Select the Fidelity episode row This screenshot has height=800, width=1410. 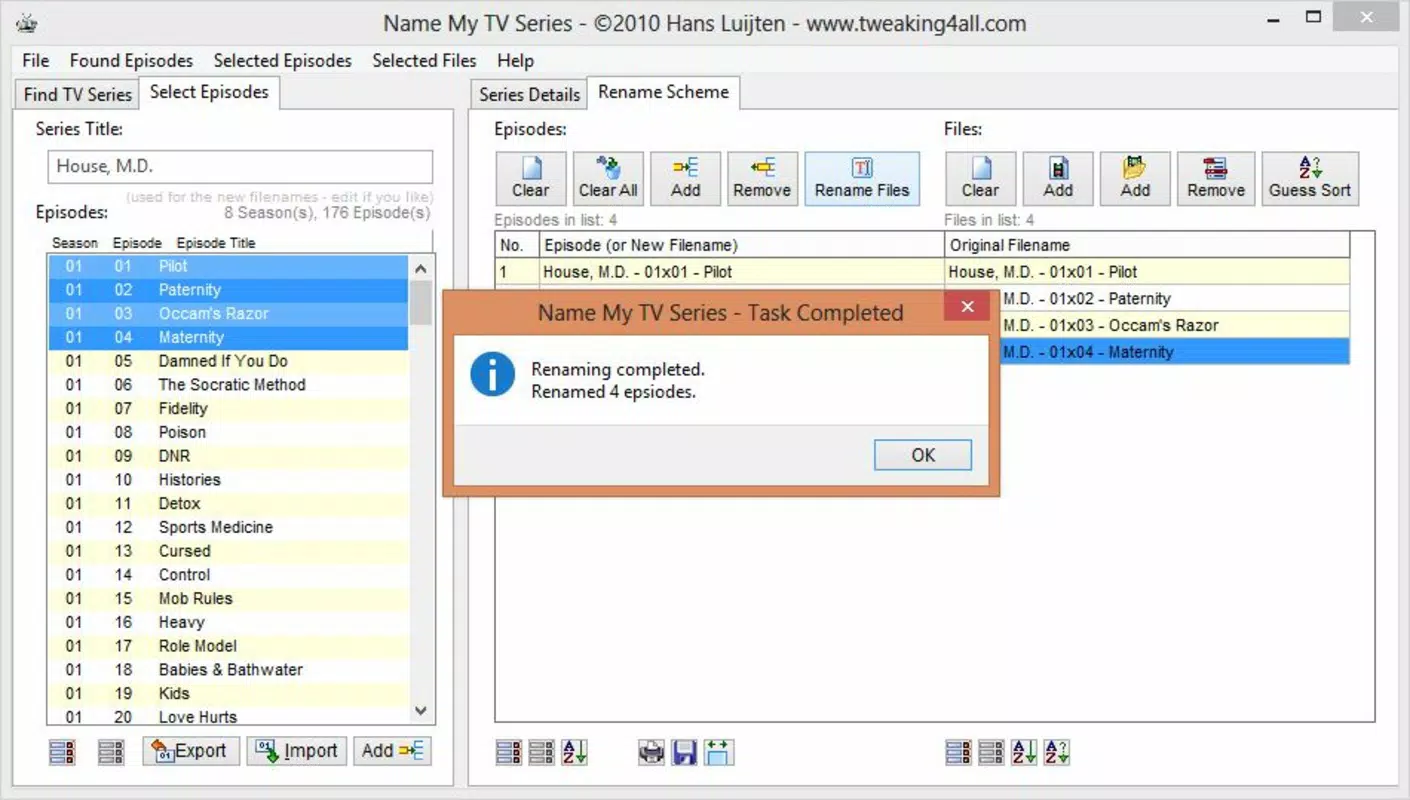(x=228, y=409)
